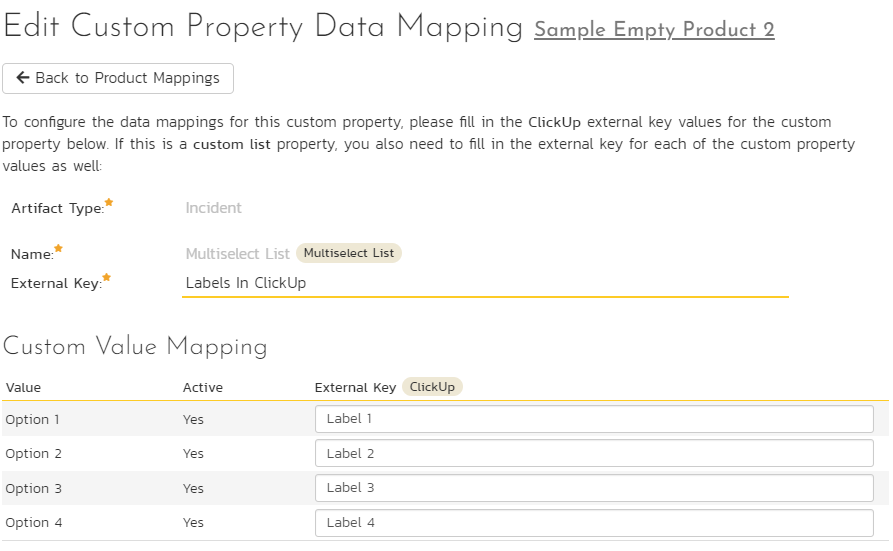Viewport: 893px width, 551px height.
Task: Open the Sample Empty Product 2 link
Action: 654,30
